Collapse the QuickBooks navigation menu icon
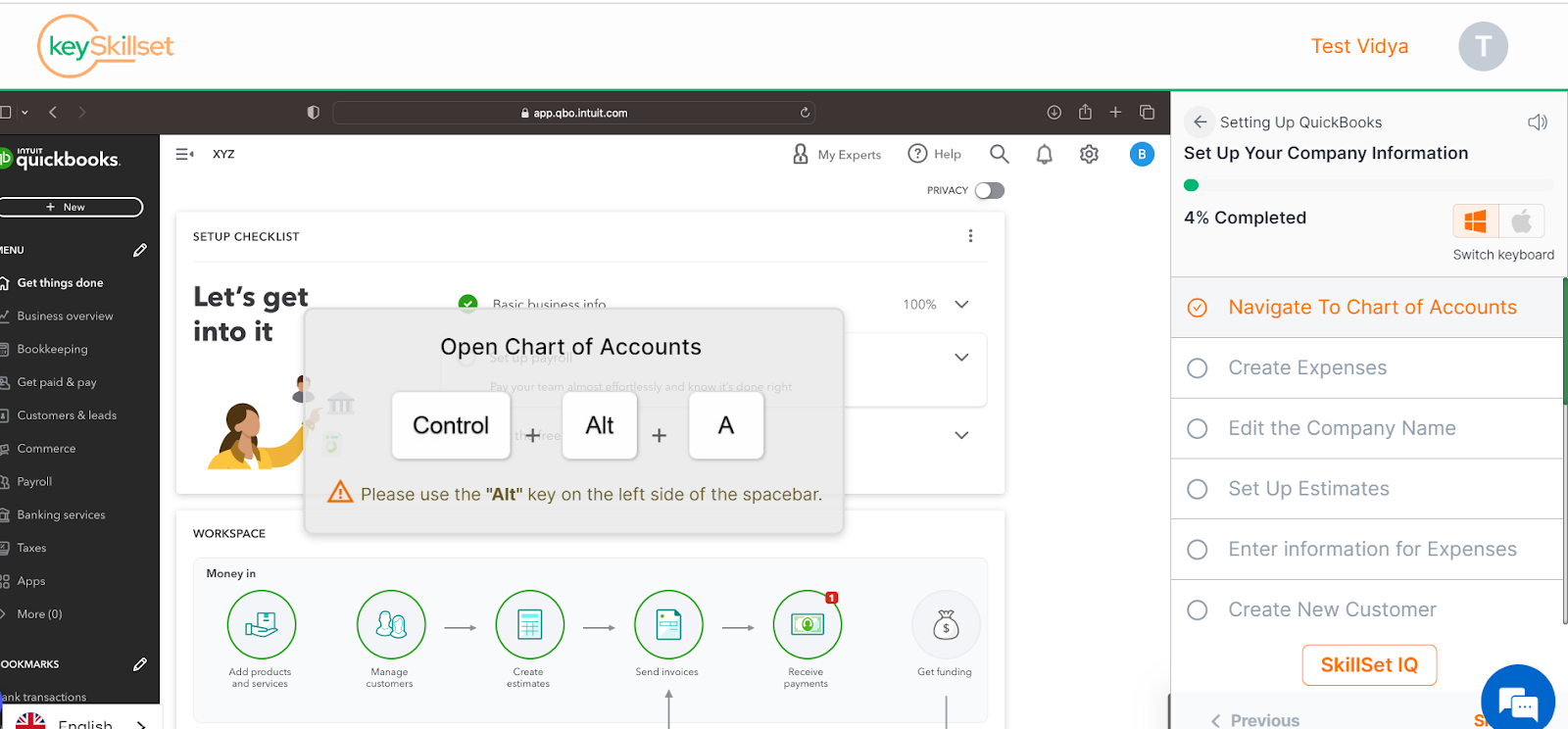 (x=184, y=154)
